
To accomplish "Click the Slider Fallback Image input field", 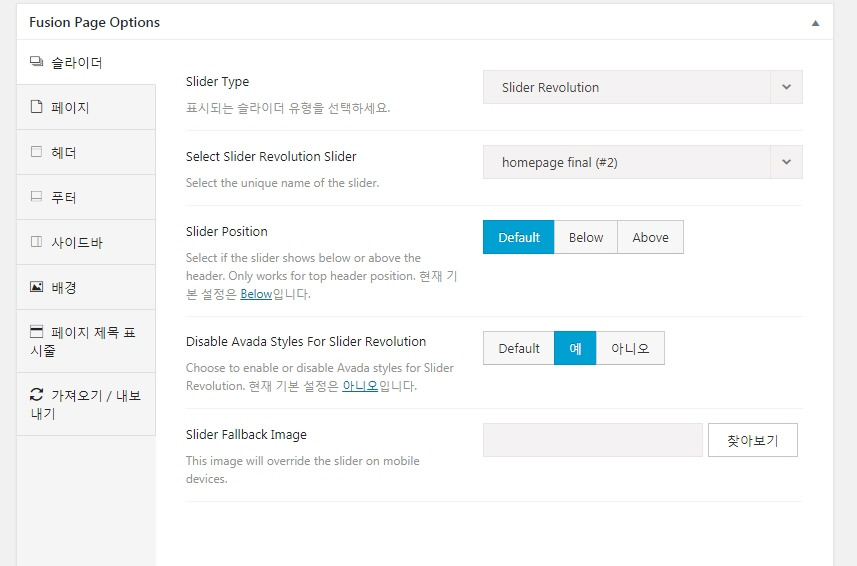I will [x=593, y=440].
